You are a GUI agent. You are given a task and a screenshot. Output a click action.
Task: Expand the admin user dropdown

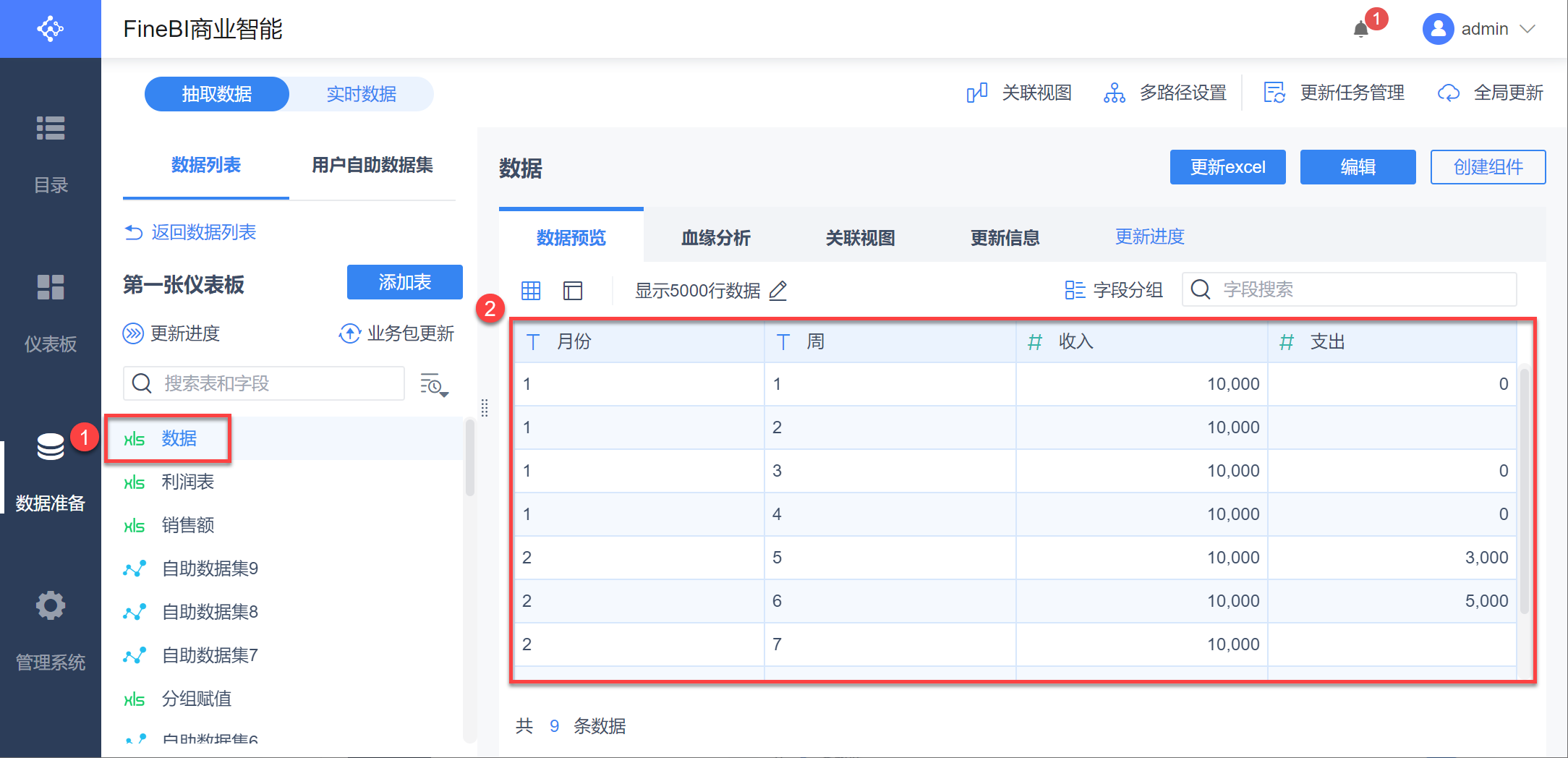pos(1527,29)
